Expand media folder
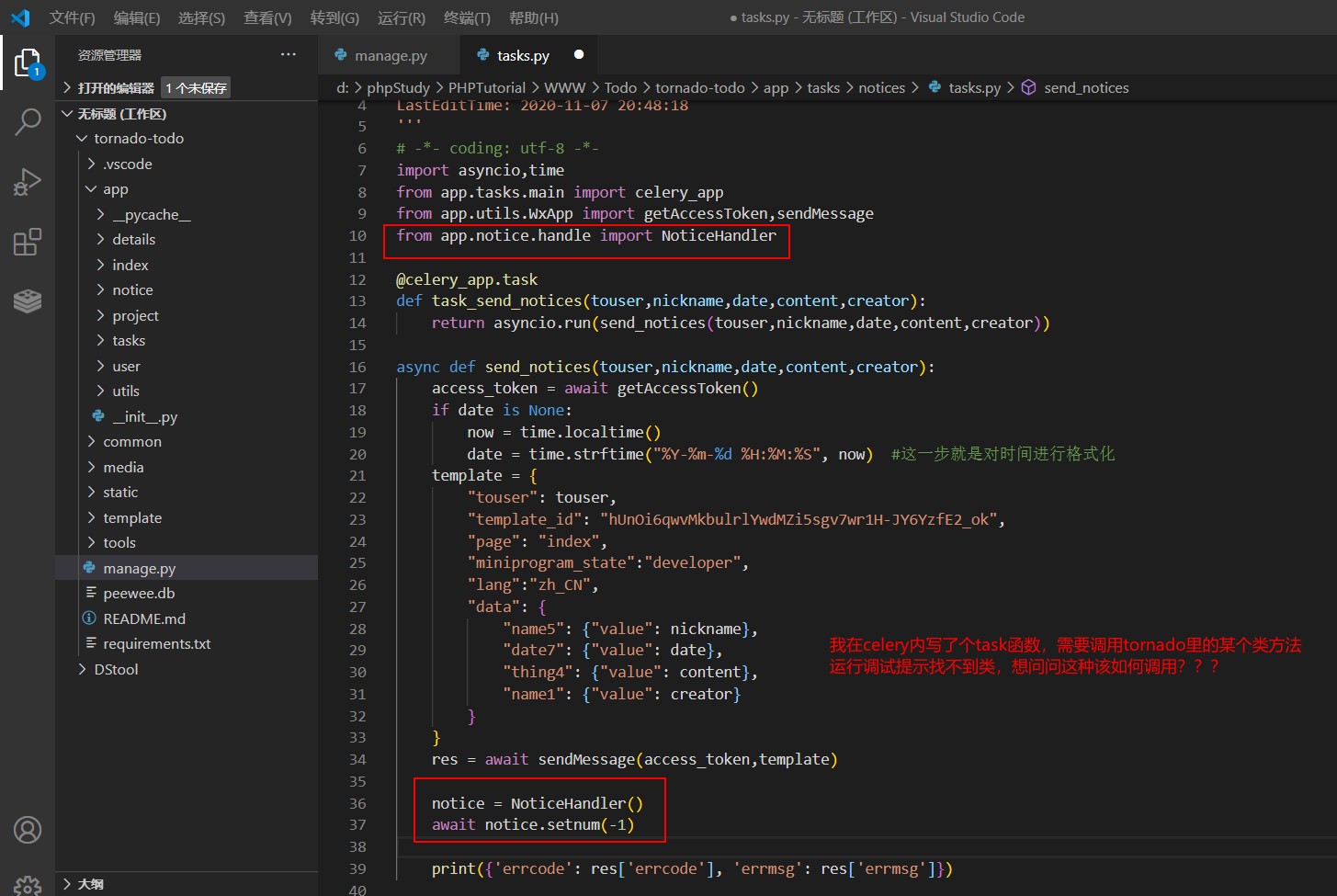 coord(123,467)
